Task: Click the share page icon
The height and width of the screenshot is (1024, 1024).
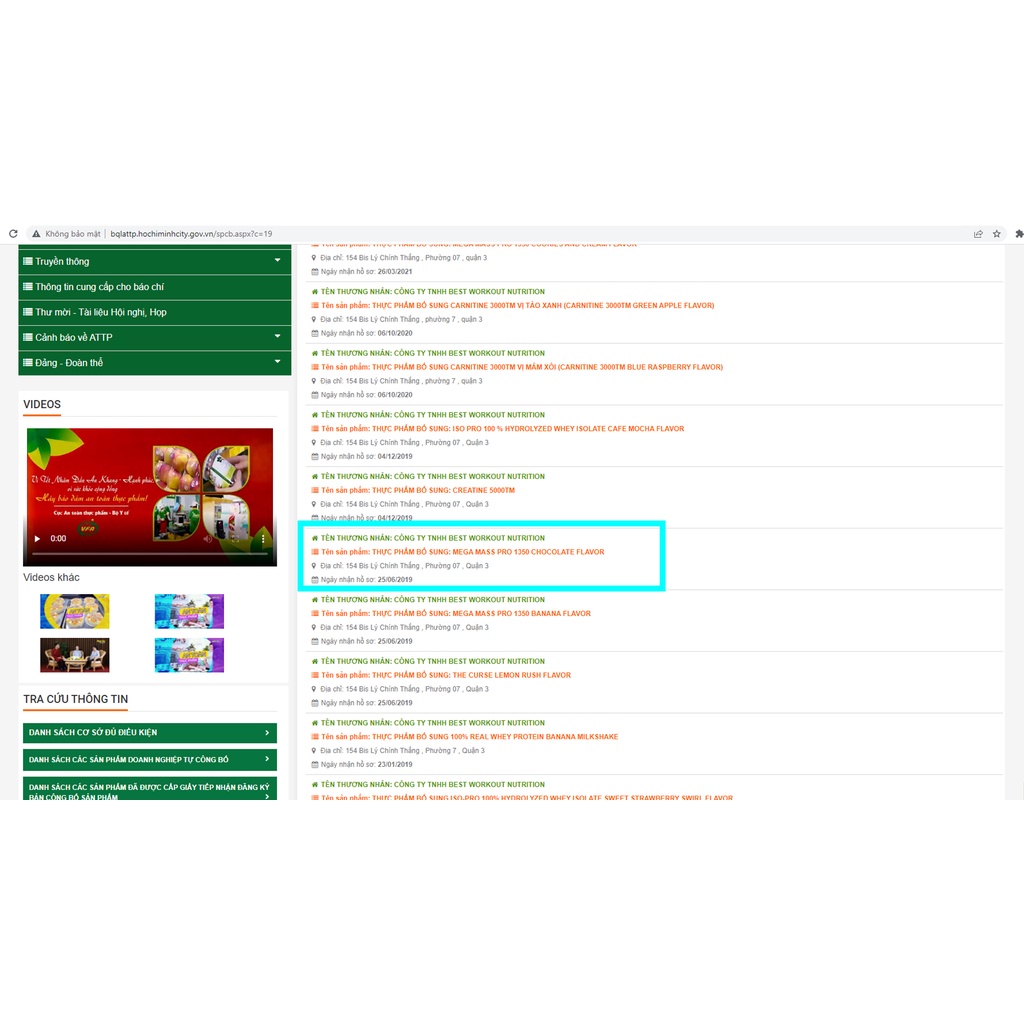Action: [x=978, y=234]
